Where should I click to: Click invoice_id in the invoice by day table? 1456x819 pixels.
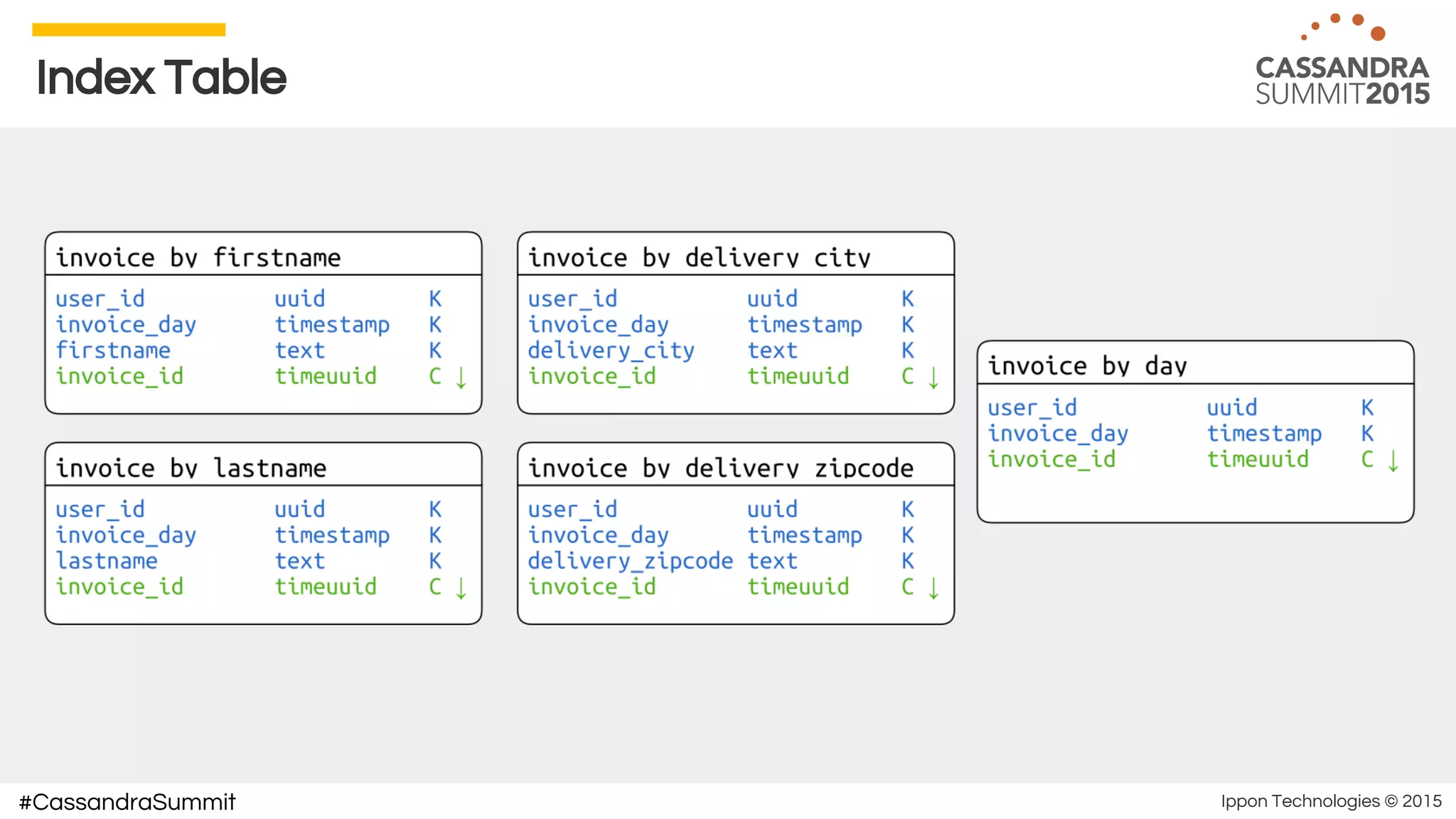pyautogui.click(x=1051, y=459)
